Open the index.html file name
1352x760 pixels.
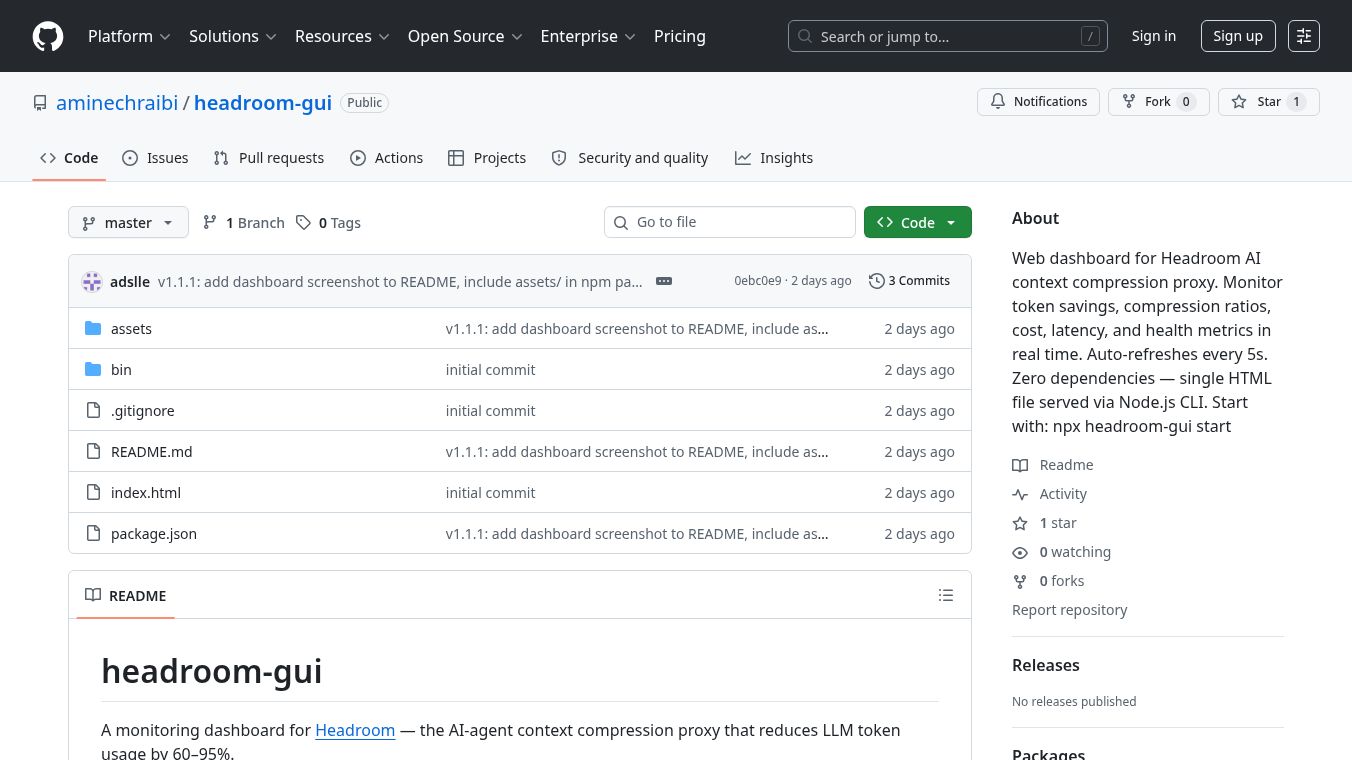[146, 493]
